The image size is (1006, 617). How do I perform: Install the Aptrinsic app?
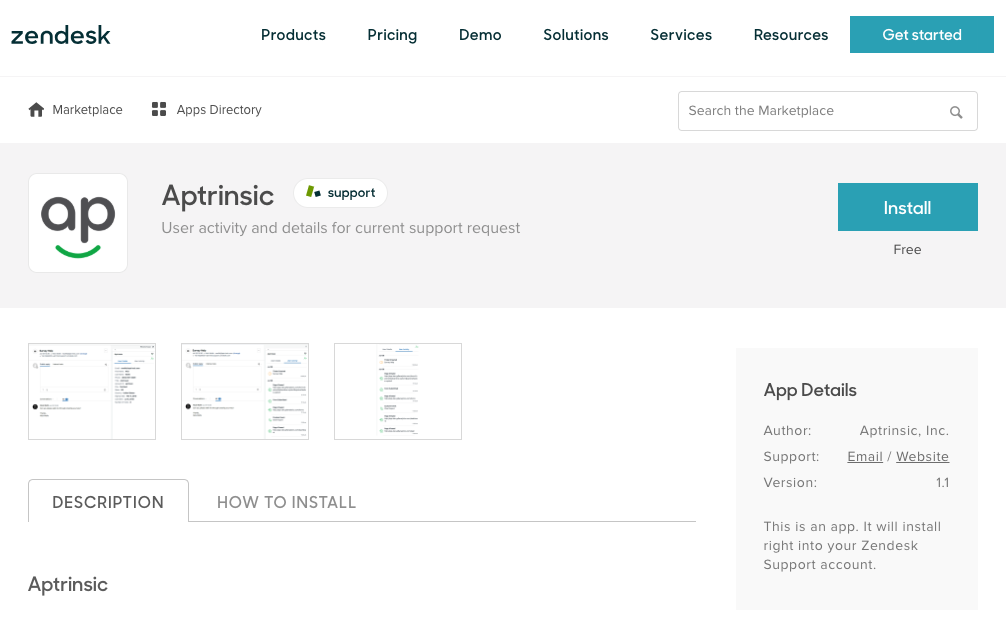[907, 207]
